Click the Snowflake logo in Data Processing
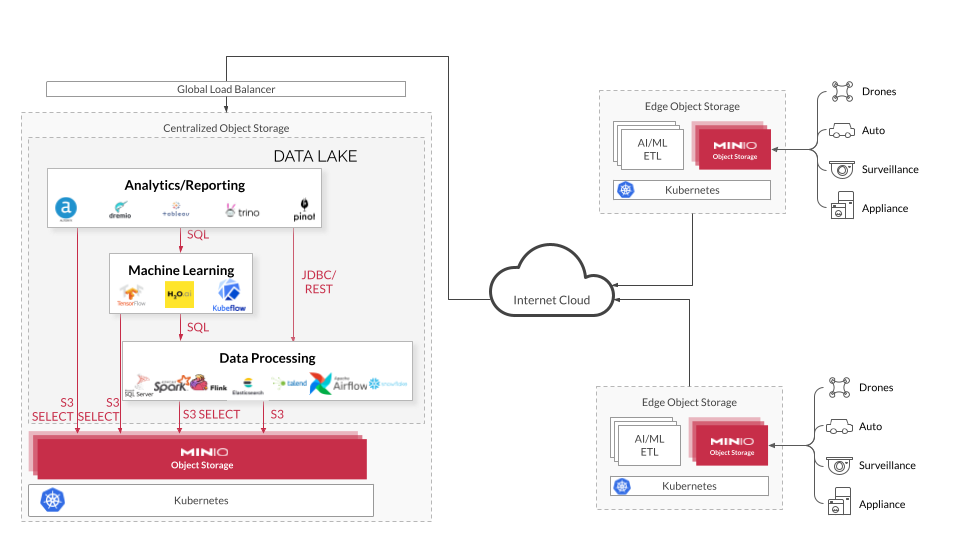Image resolution: width=960 pixels, height=540 pixels. (x=388, y=384)
